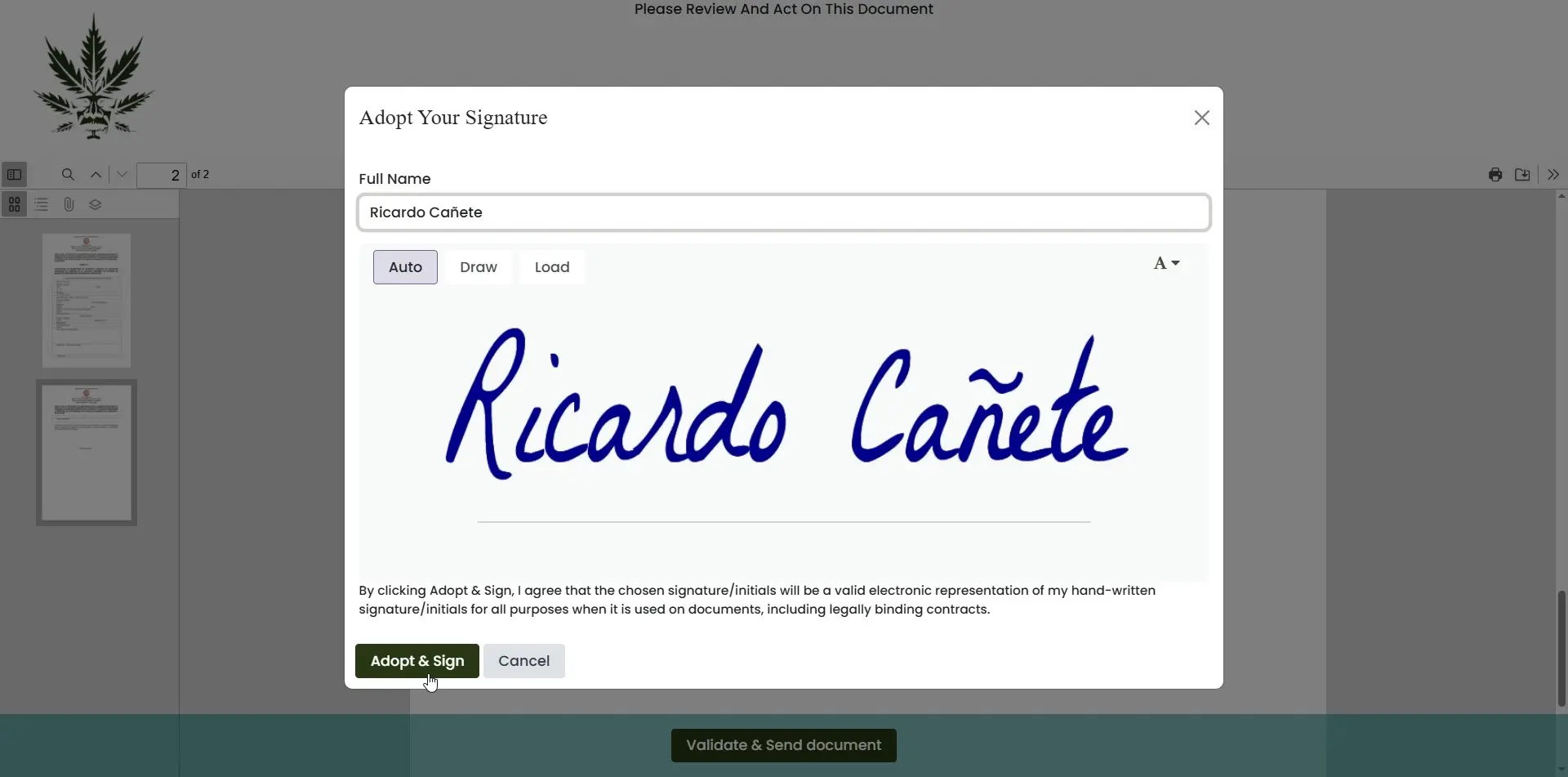Screen dimensions: 1568x777
Task: Download the document via save icon
Action: click(1522, 175)
